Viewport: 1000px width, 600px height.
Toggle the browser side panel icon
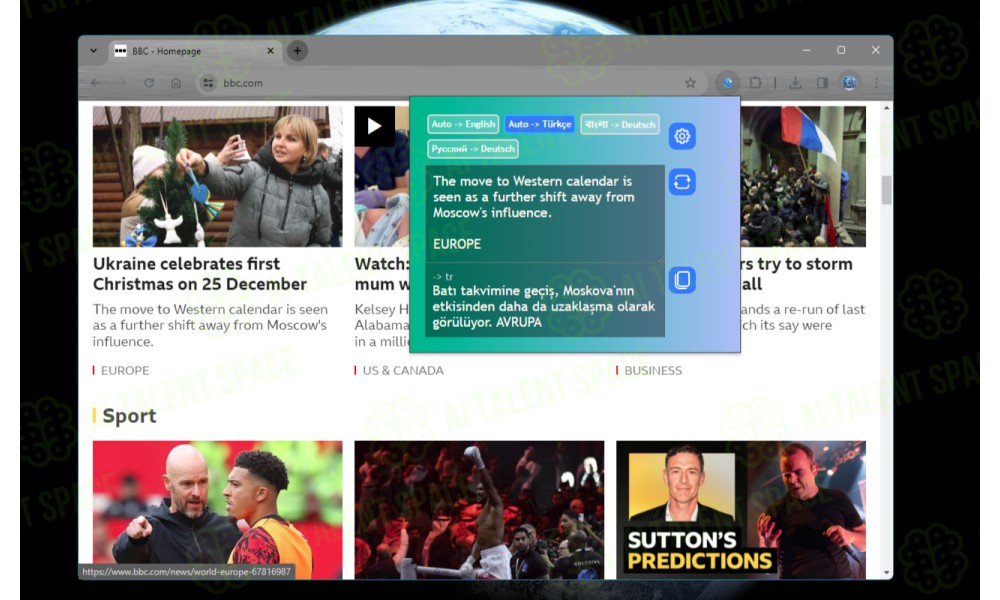(822, 83)
